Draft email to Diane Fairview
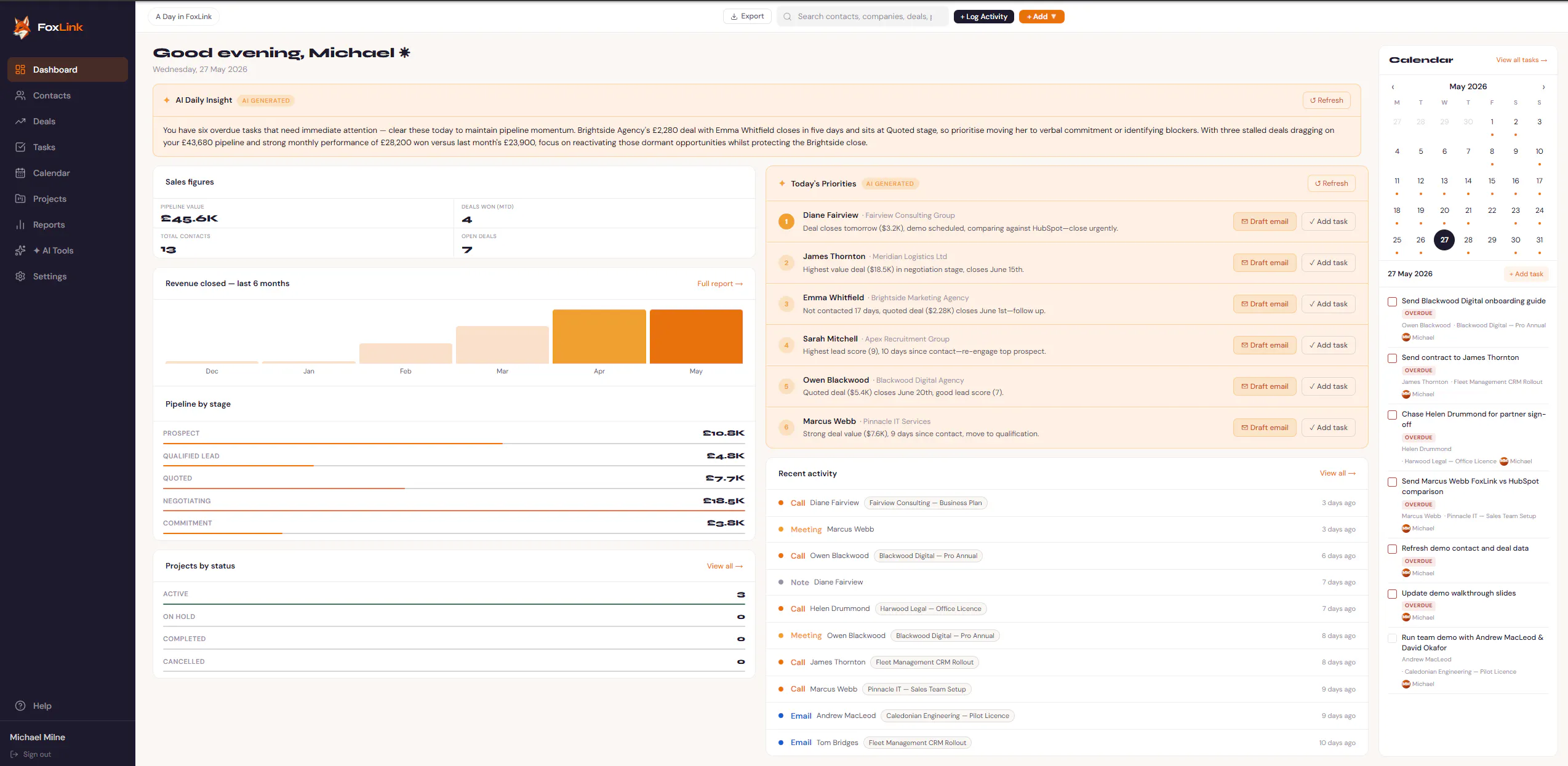The image size is (1568, 766). point(1265,221)
